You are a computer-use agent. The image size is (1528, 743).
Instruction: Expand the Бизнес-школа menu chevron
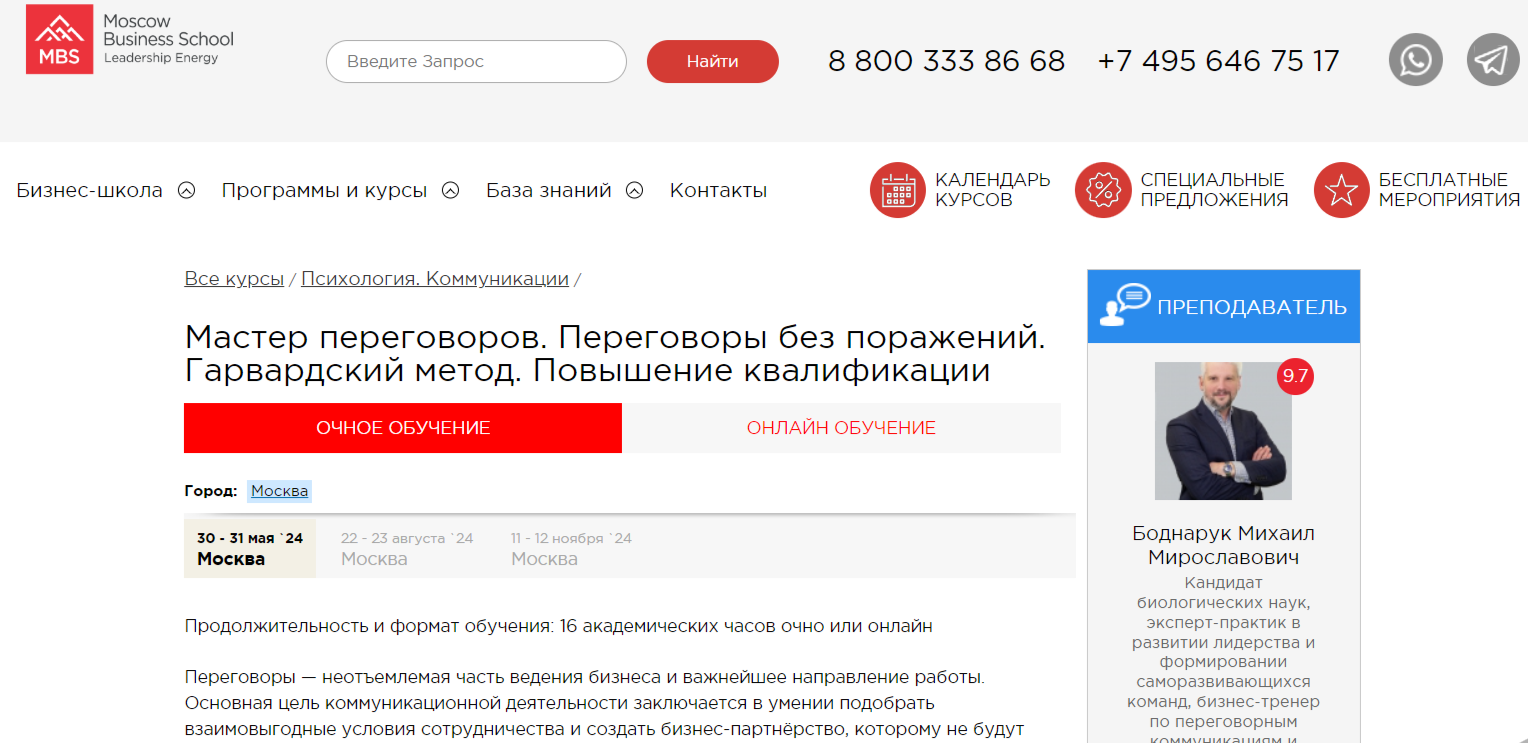(186, 191)
